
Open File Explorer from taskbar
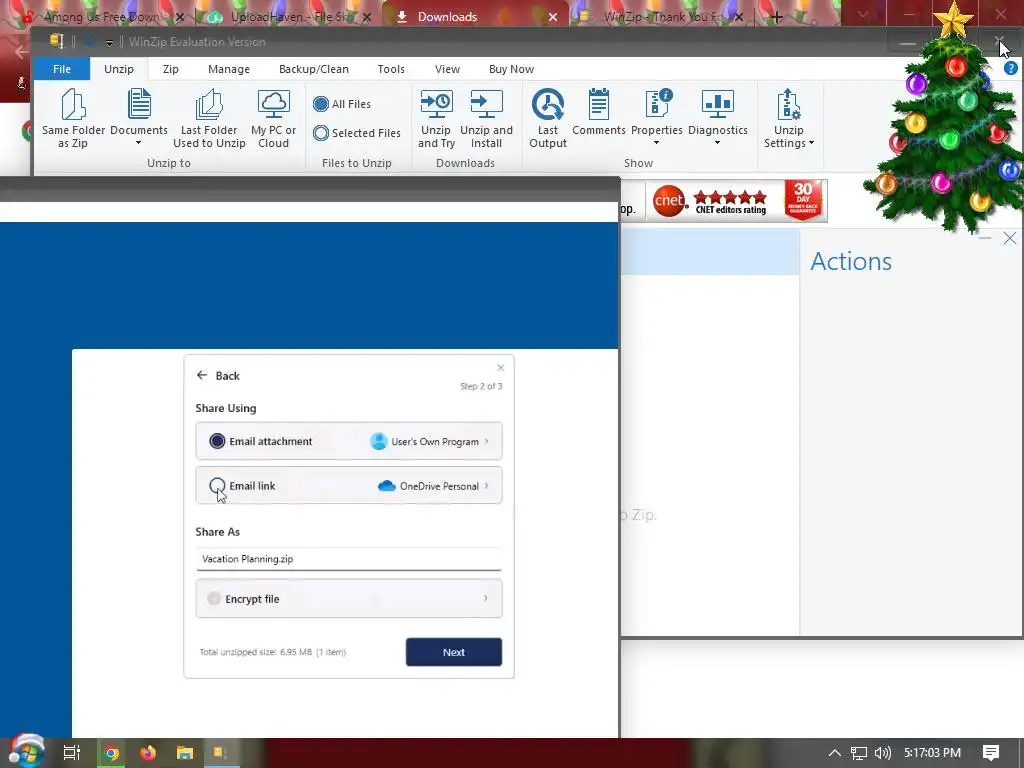pyautogui.click(x=185, y=753)
